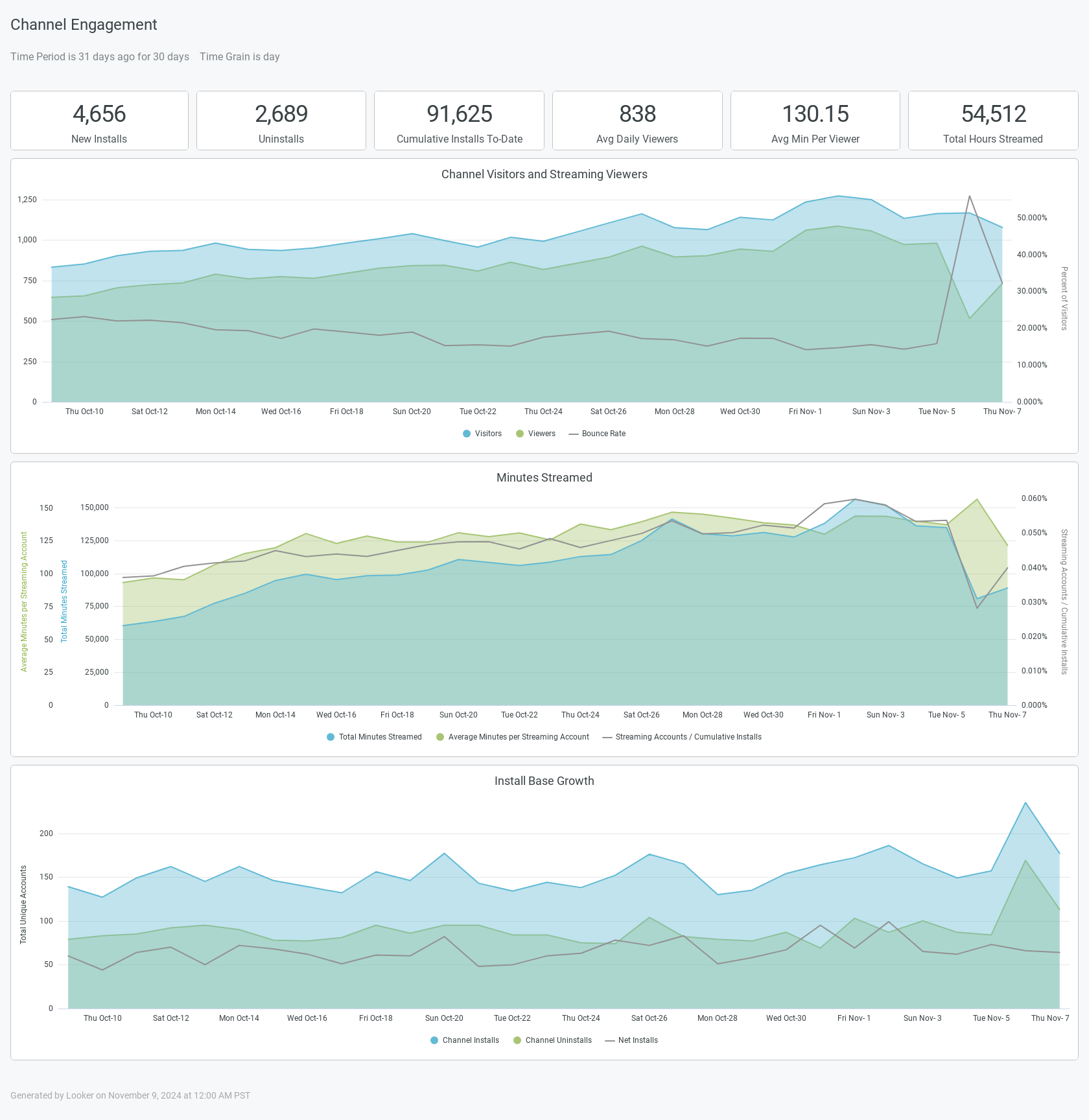Click Fri Nov- 1 label on Minutes Streamed chart
This screenshot has height=1120, width=1089.
tap(824, 715)
